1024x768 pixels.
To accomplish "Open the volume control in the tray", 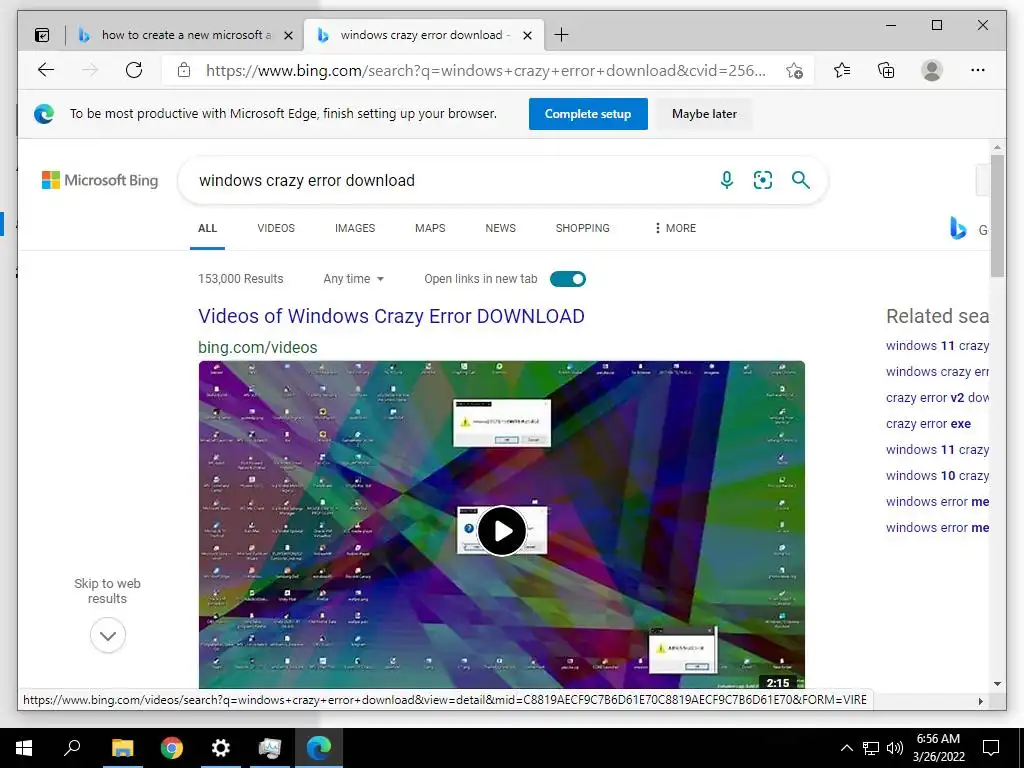I will (895, 748).
